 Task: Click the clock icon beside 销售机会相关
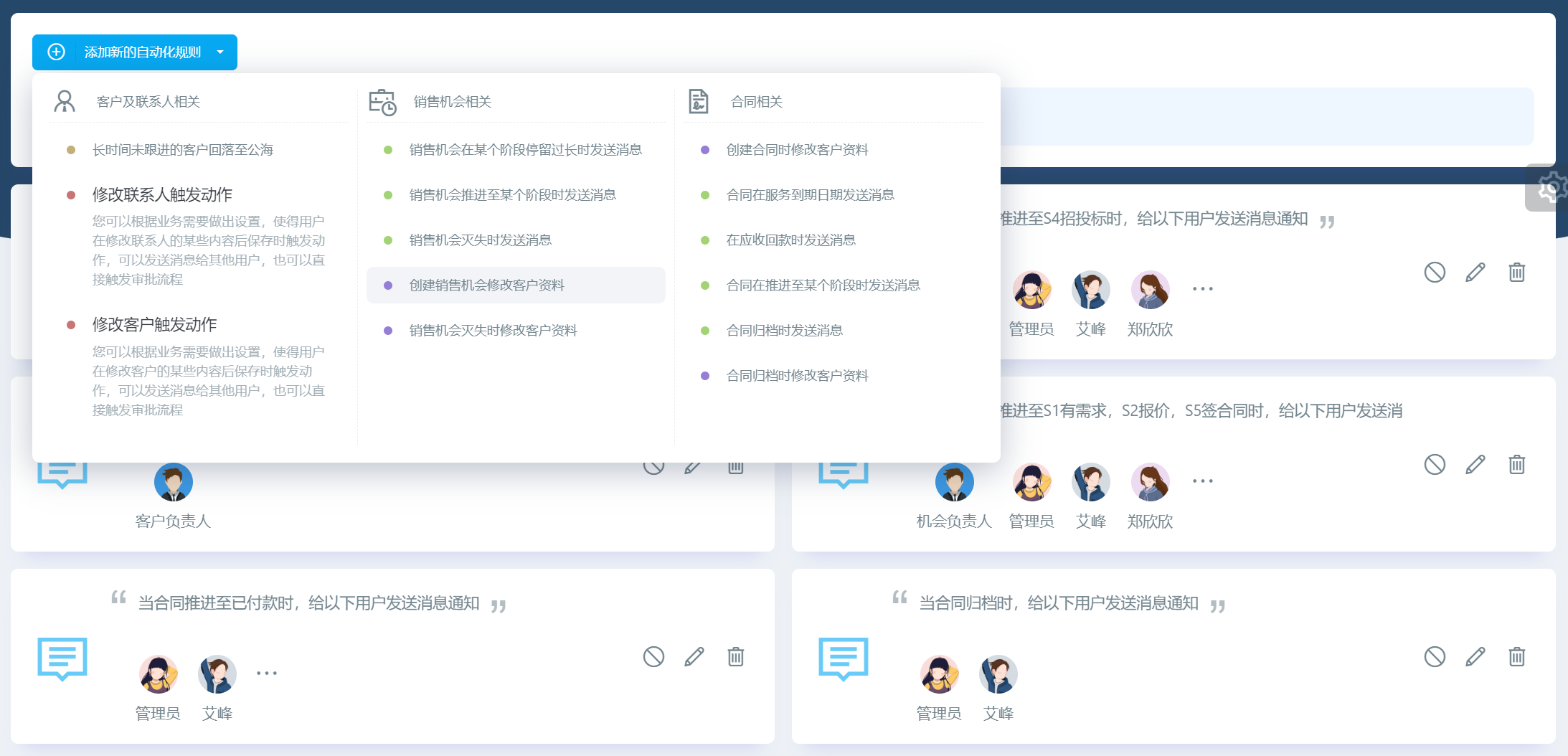(382, 102)
